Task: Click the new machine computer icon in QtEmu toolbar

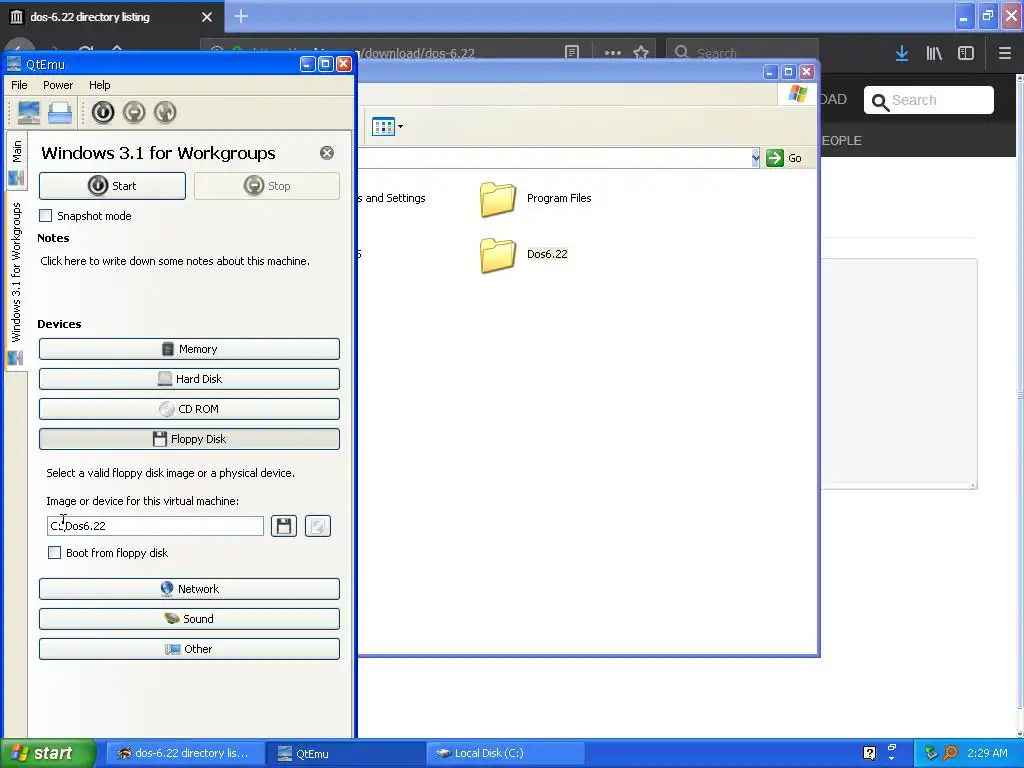Action: coord(29,112)
